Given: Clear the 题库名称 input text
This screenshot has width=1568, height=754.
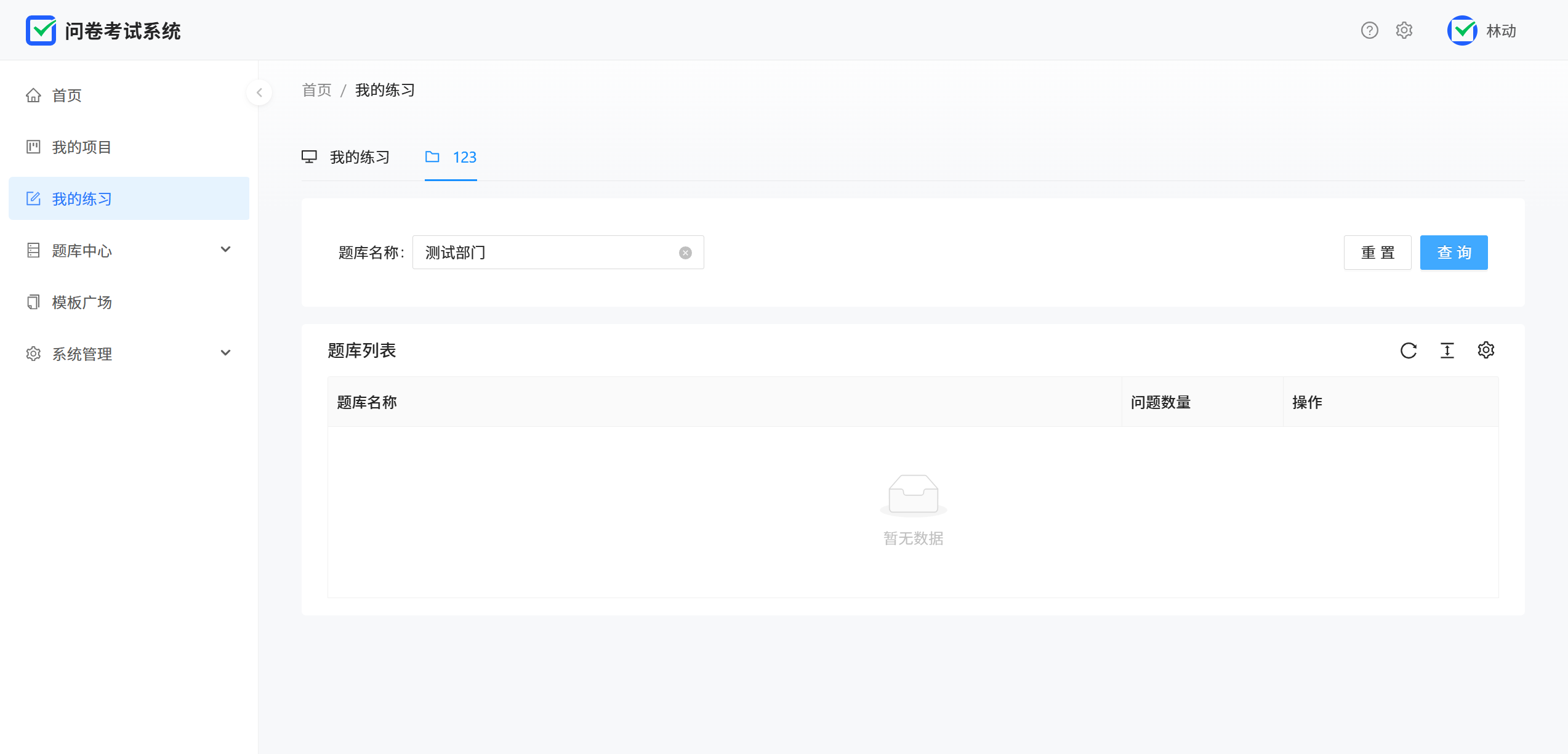Looking at the screenshot, I should (x=685, y=253).
